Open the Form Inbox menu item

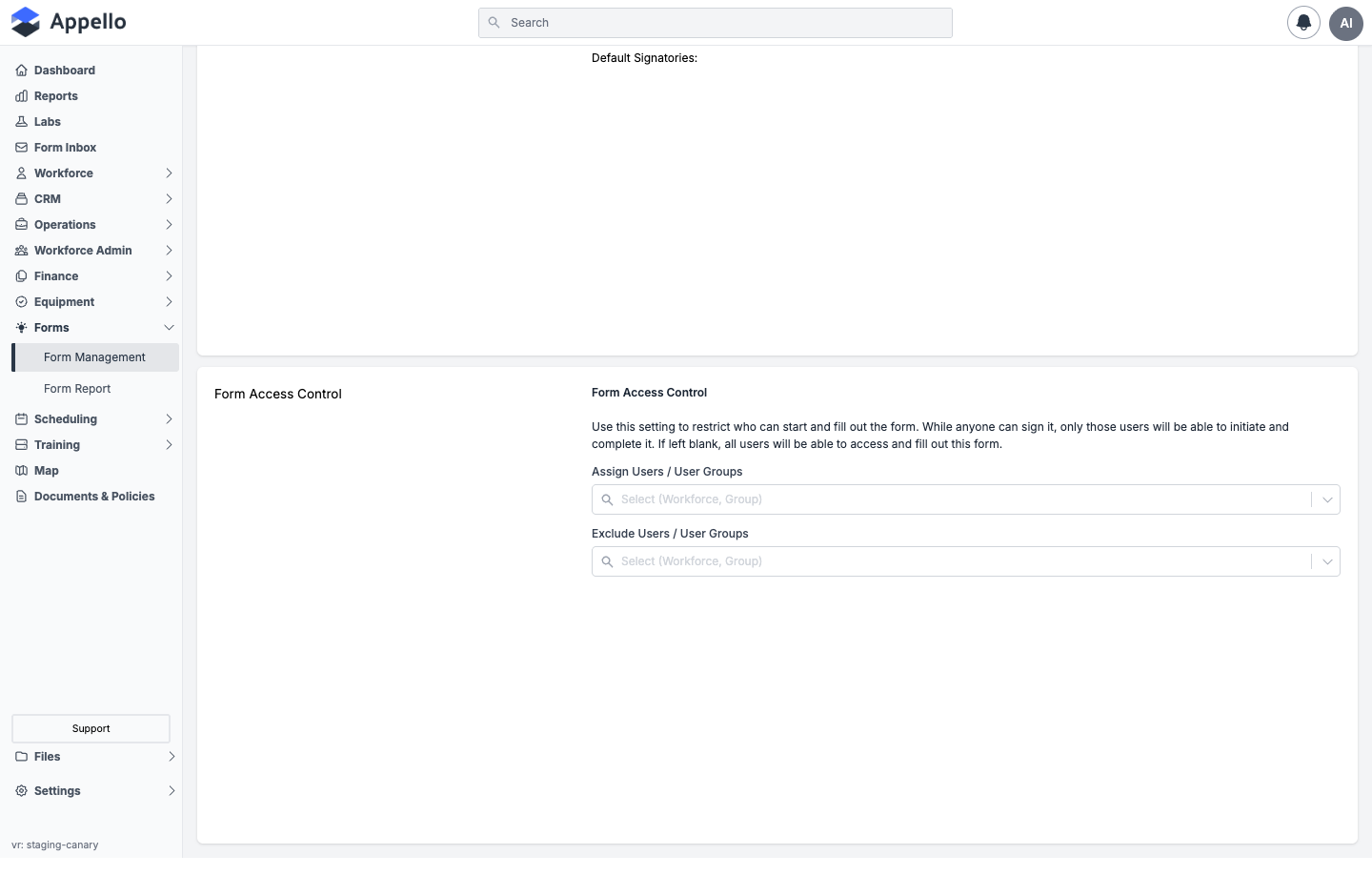click(x=65, y=148)
